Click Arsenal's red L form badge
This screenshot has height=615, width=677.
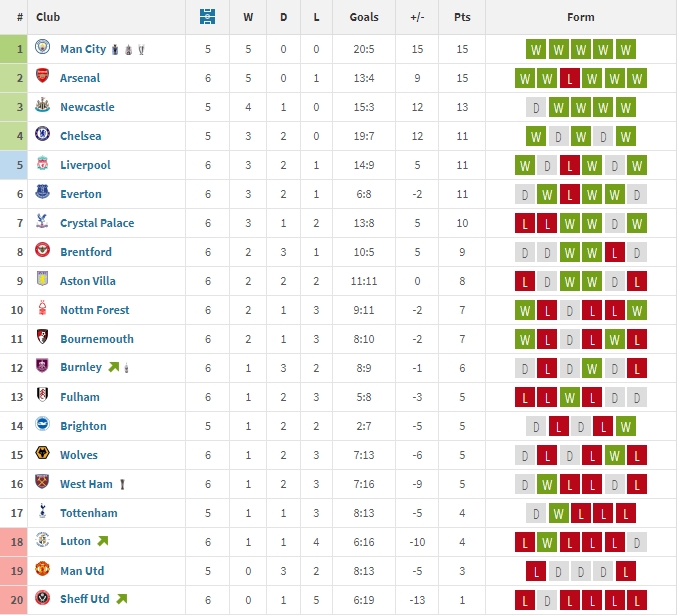point(569,78)
